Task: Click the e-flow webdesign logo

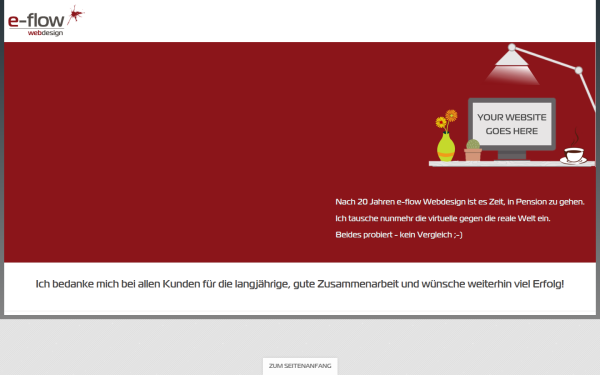Action: [46, 21]
